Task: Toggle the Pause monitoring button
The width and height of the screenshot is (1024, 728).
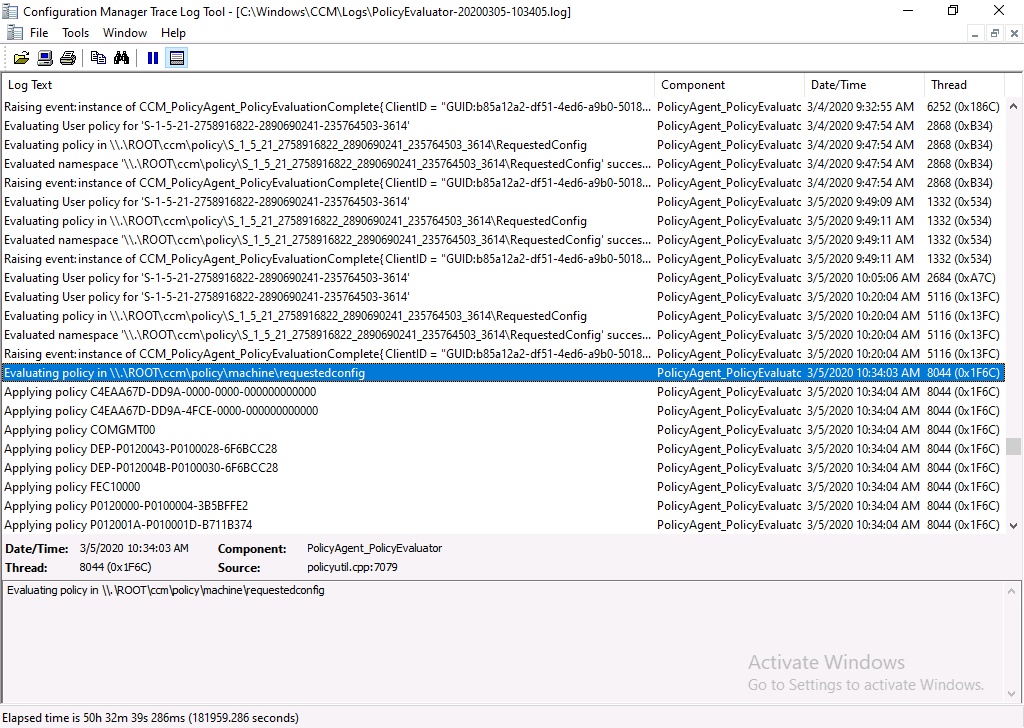Action: coord(153,58)
